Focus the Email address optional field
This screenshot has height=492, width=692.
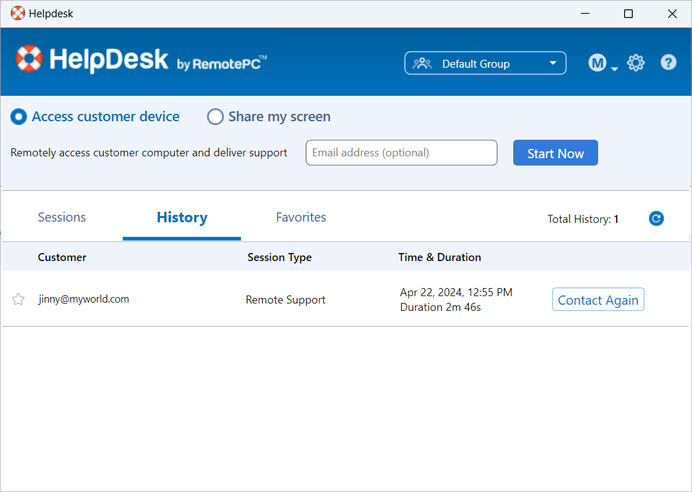coord(401,153)
